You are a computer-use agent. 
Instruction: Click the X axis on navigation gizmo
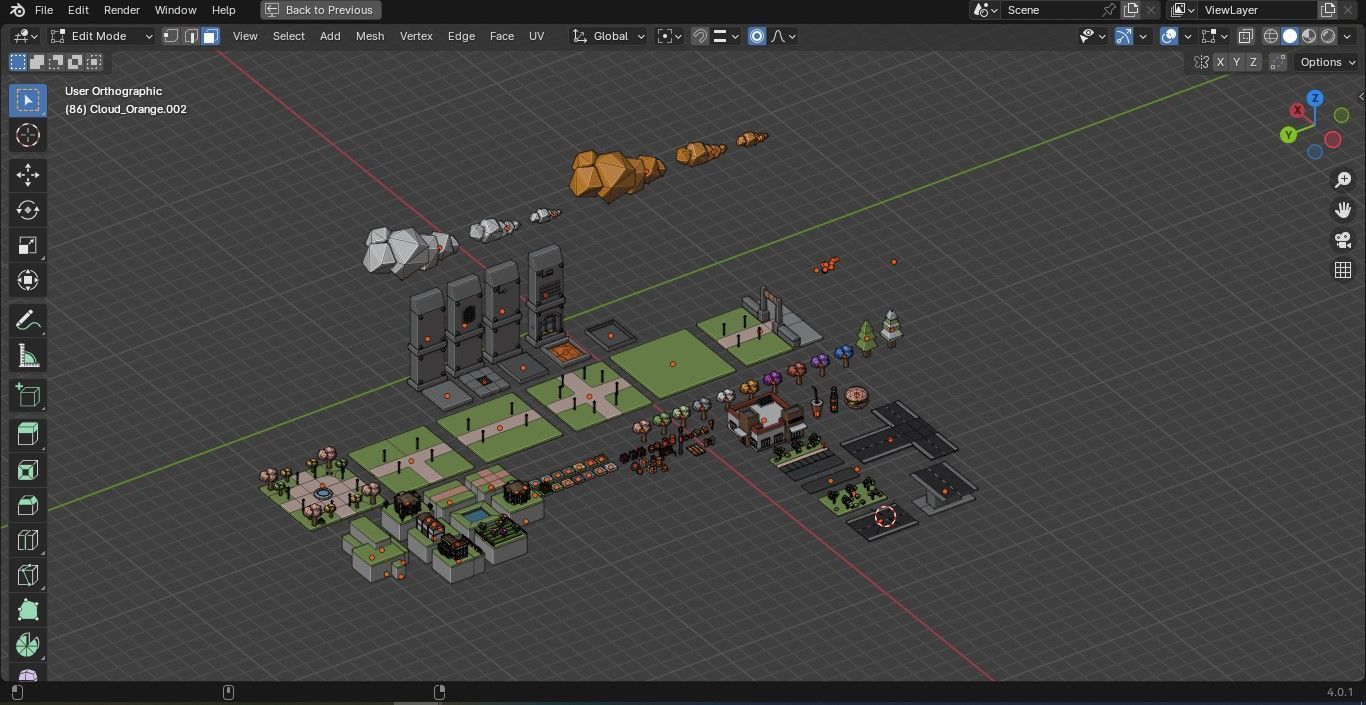(1297, 110)
